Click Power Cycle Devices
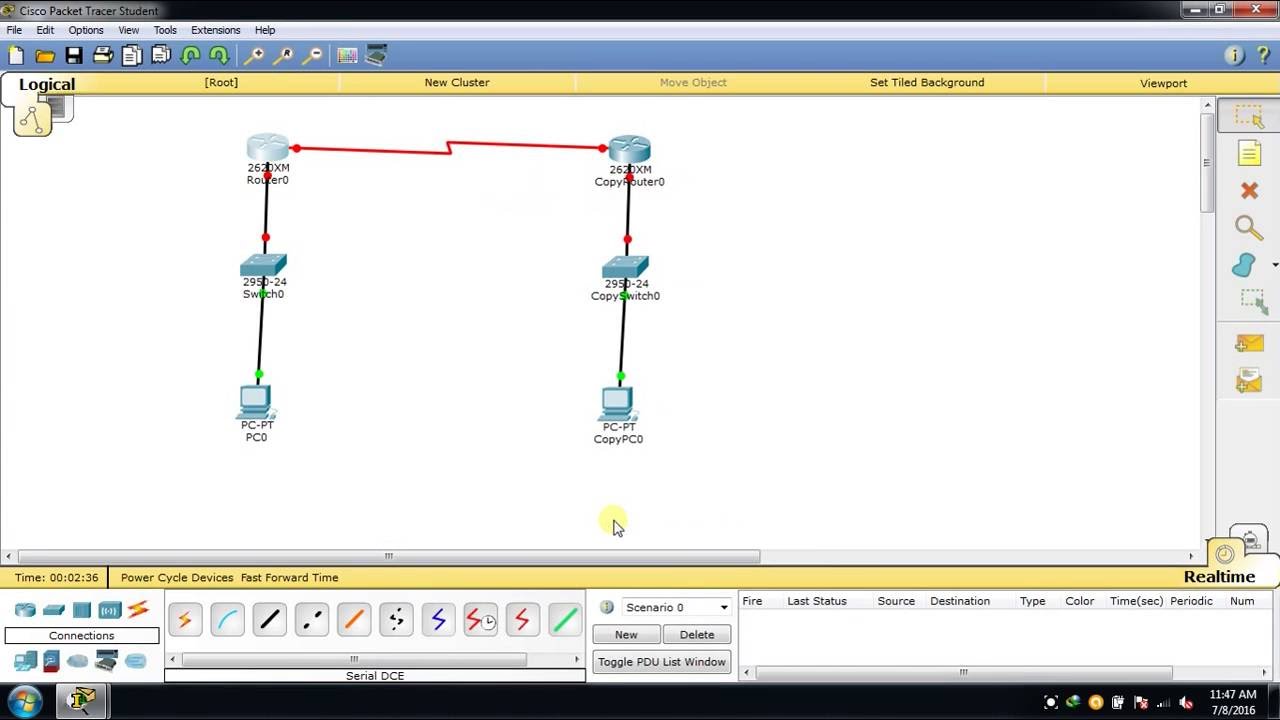Viewport: 1280px width, 720px height. pos(177,577)
